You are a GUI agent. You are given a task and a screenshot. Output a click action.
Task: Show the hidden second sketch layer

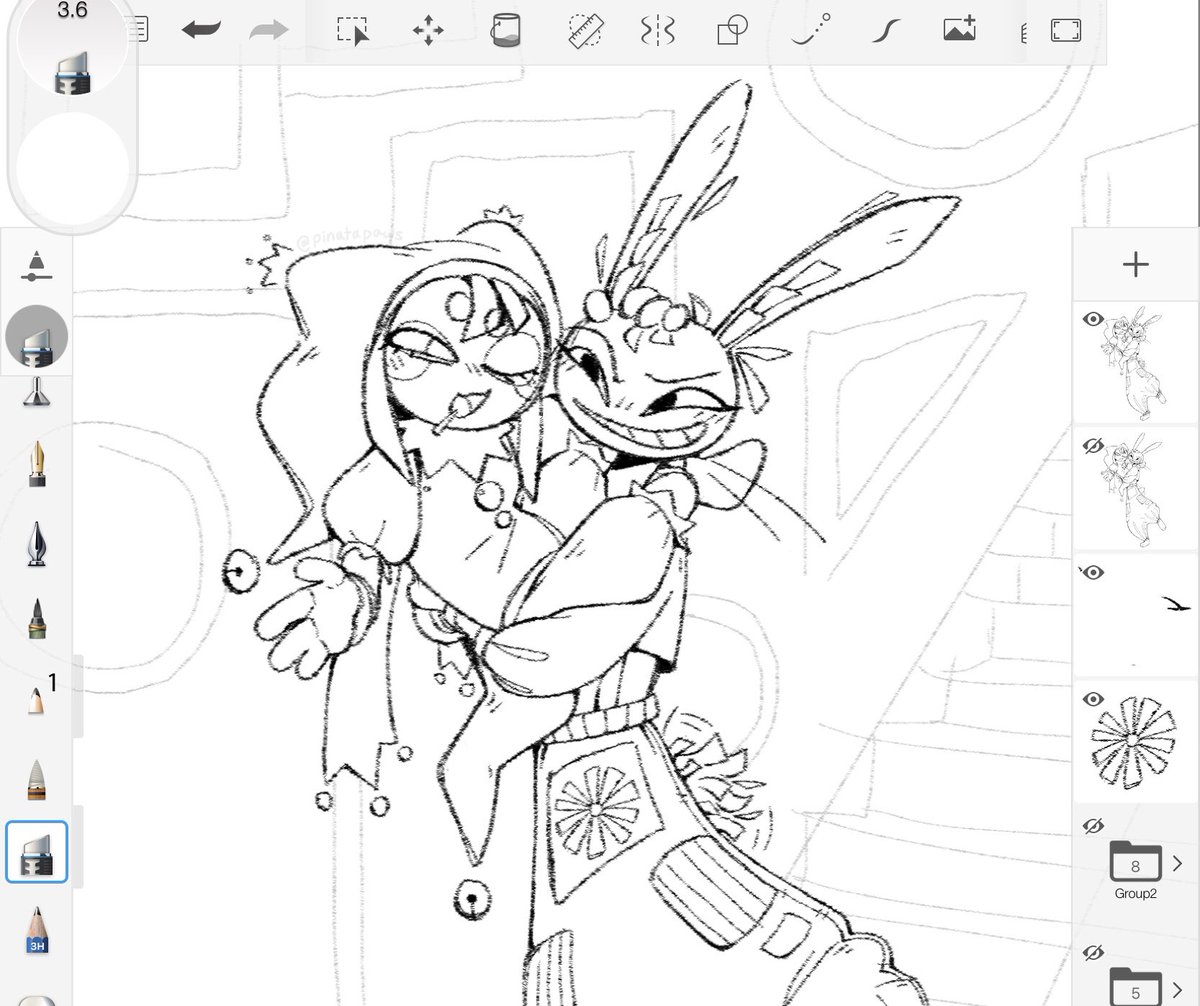pos(1093,445)
